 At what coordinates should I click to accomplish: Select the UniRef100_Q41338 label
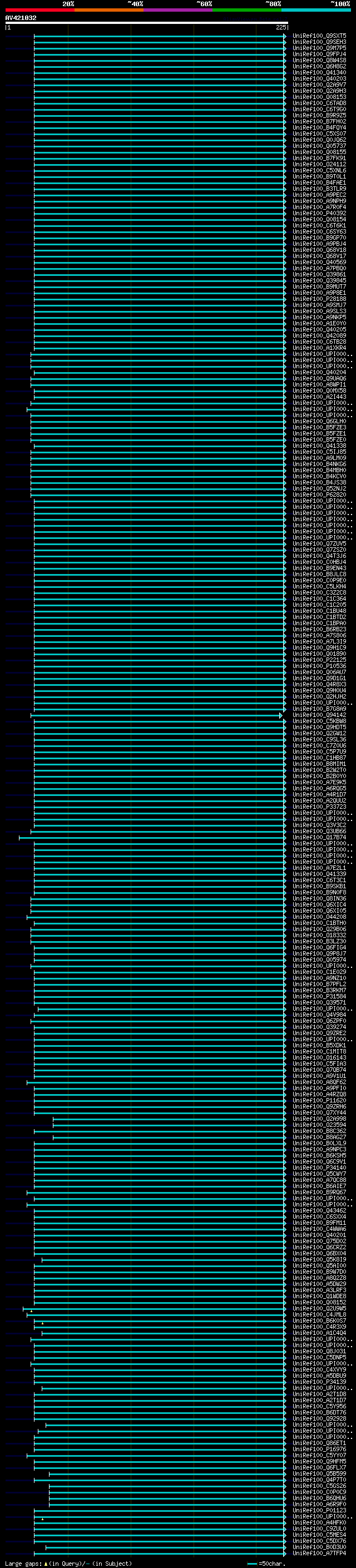click(319, 446)
